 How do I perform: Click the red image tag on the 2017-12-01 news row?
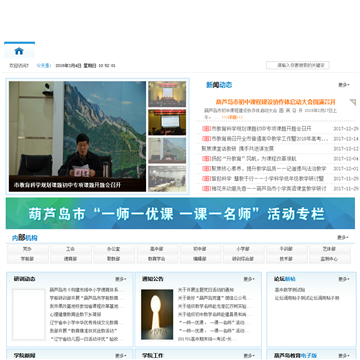pos(206,169)
